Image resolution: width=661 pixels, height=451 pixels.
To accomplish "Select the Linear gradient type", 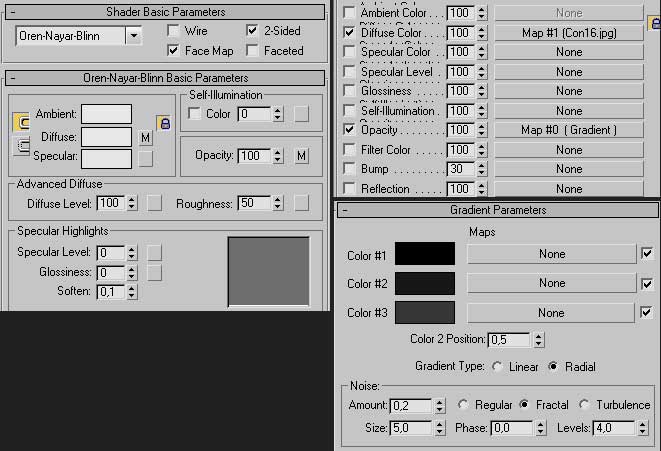I will point(497,367).
